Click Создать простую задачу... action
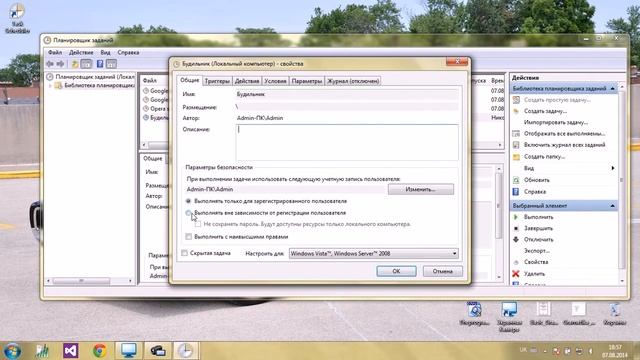640x360 pixels. [558, 100]
